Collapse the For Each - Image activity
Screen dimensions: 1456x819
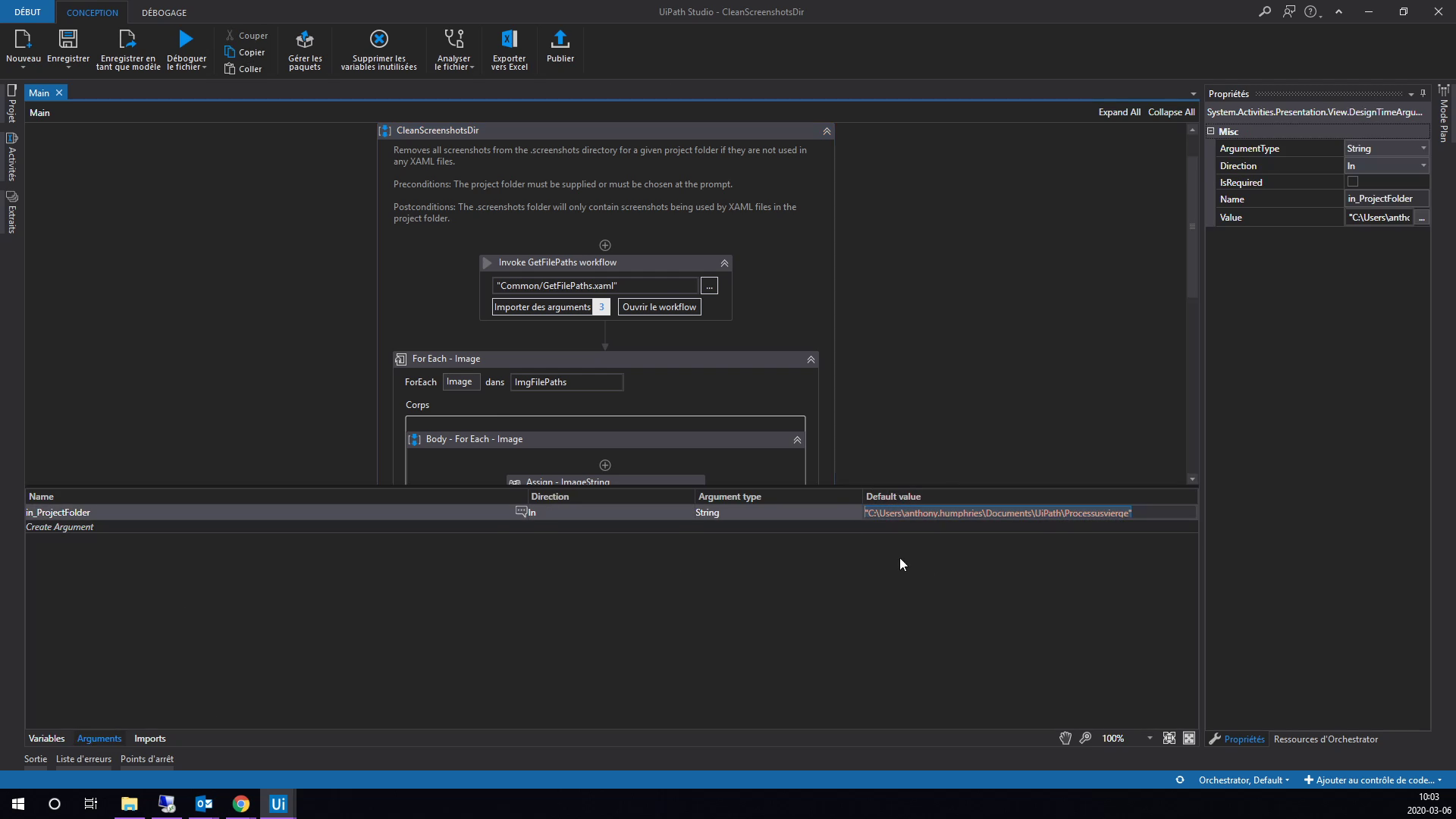click(811, 359)
